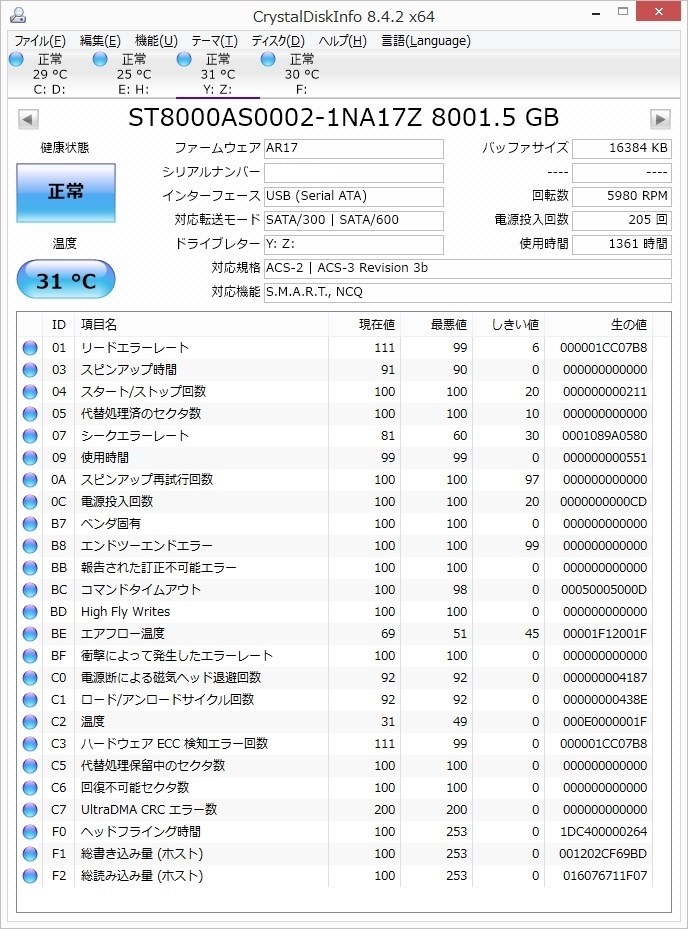Click the 対応規格 field ACS-2 | ACS-3 Revision 3b

[468, 268]
